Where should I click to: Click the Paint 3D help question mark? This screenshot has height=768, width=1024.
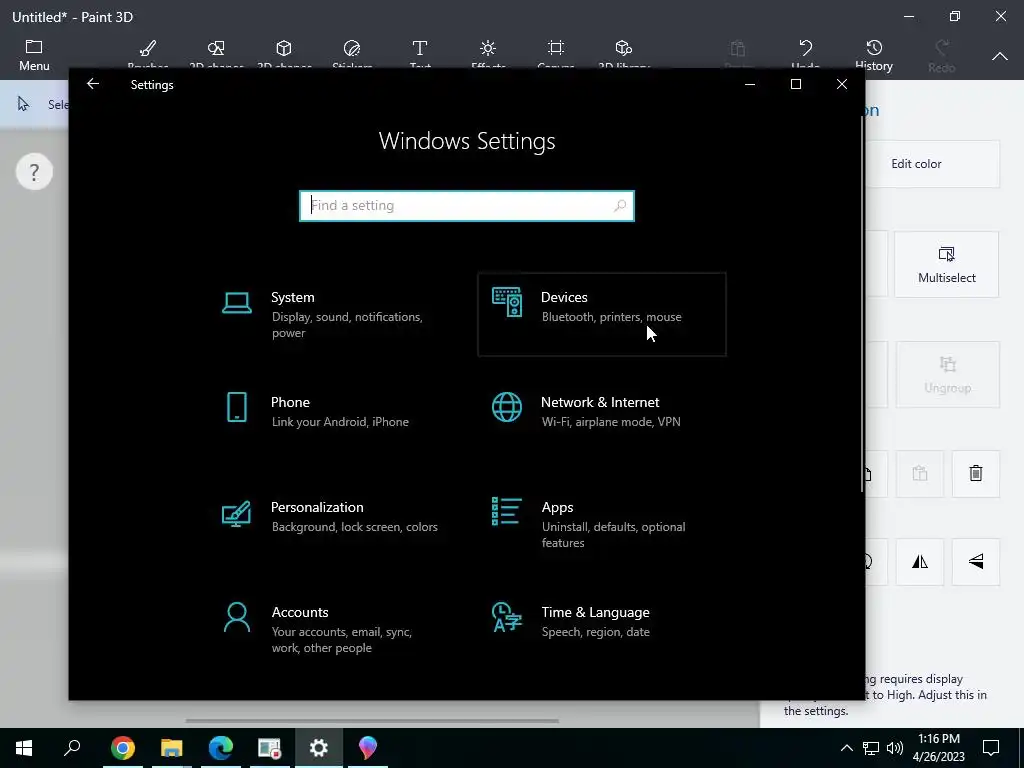click(x=34, y=172)
